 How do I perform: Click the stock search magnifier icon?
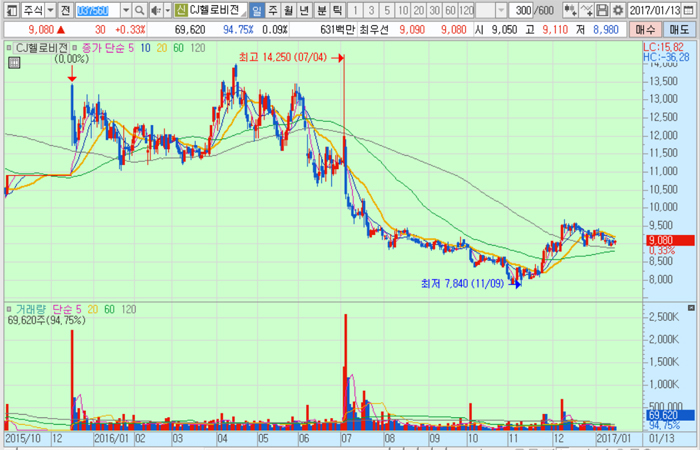[x=141, y=10]
